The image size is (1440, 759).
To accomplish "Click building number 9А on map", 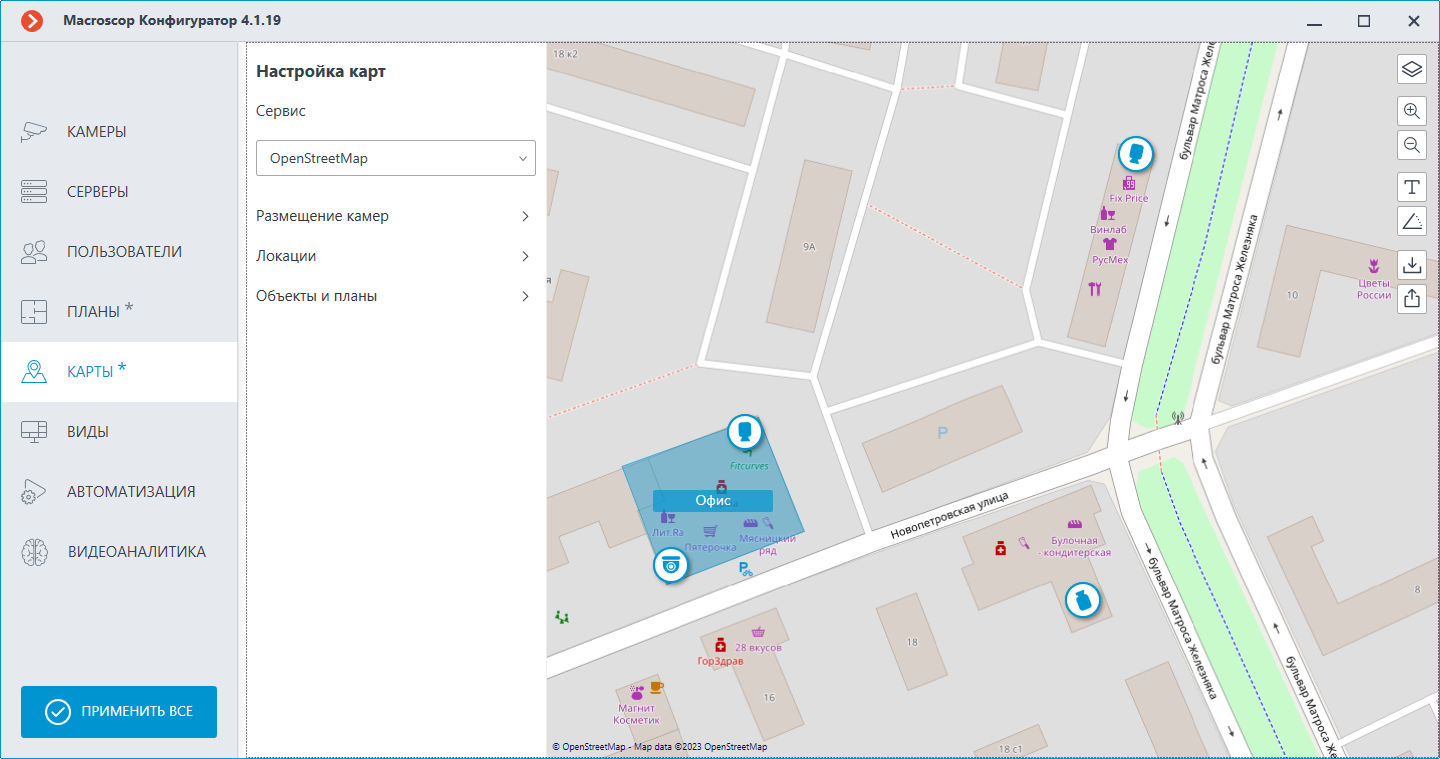I will (809, 246).
